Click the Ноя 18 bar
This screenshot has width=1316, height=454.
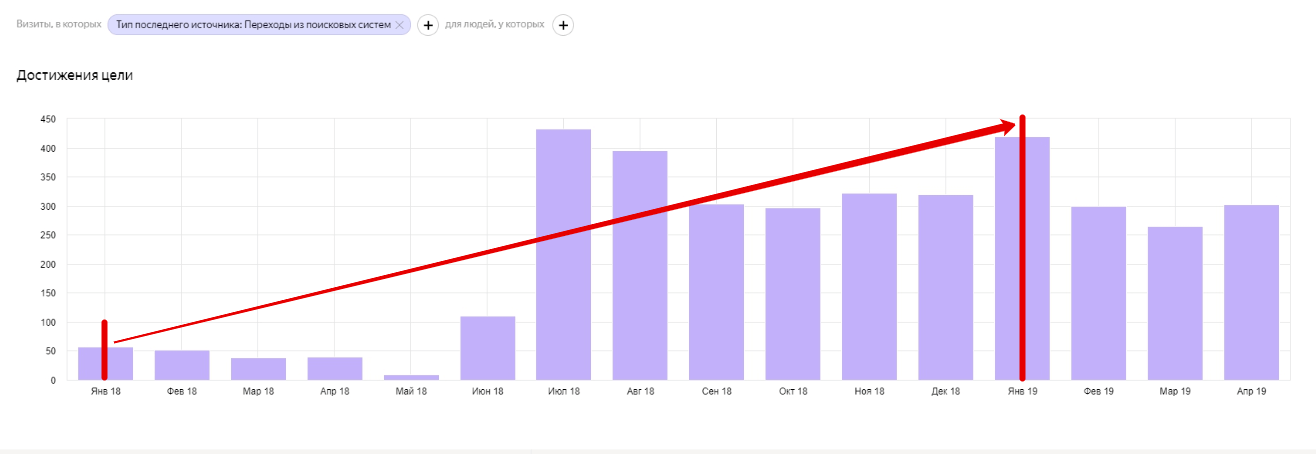[x=869, y=287]
